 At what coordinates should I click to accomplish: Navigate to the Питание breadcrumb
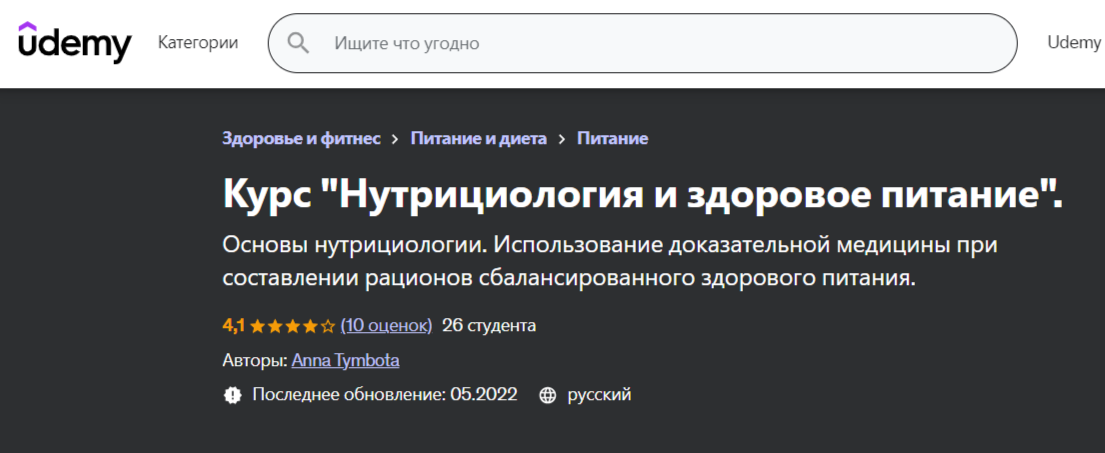(x=612, y=139)
